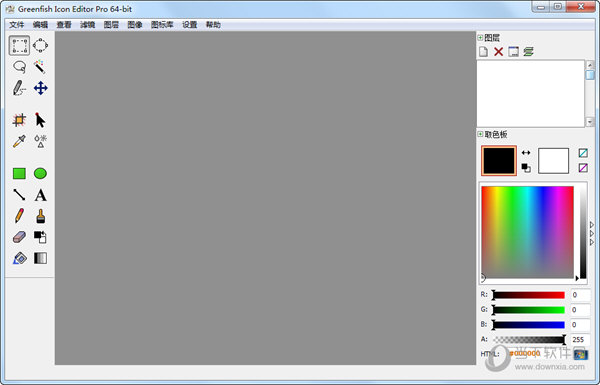Select the Crop tool

[x=19, y=120]
